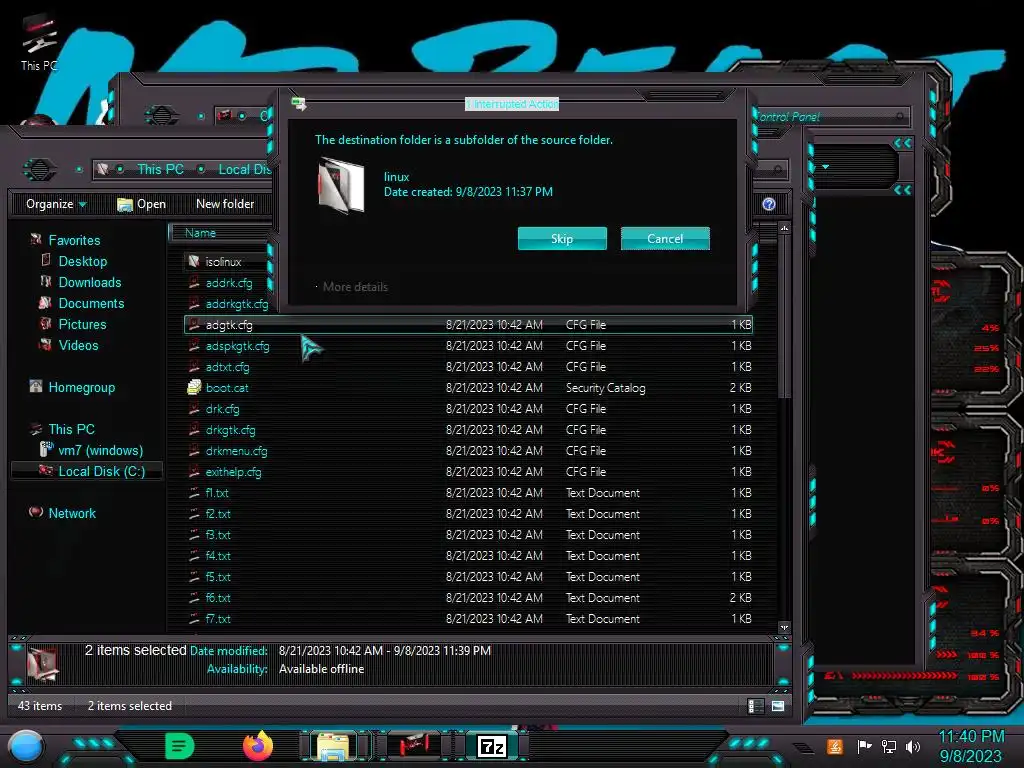
Task: Switch to large icons view
Action: (778, 705)
